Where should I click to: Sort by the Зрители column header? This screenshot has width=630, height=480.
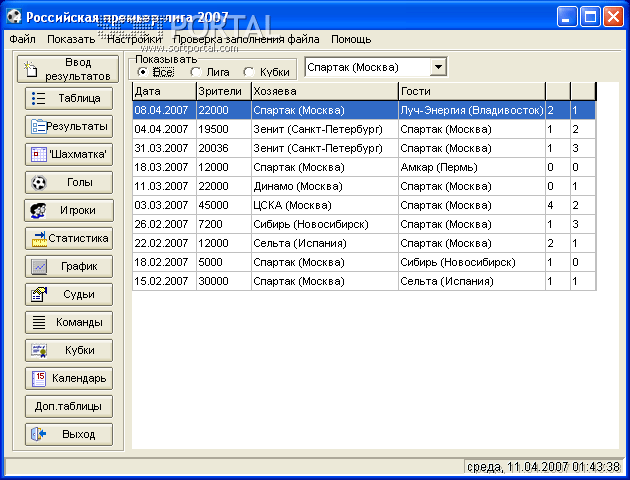pos(224,91)
